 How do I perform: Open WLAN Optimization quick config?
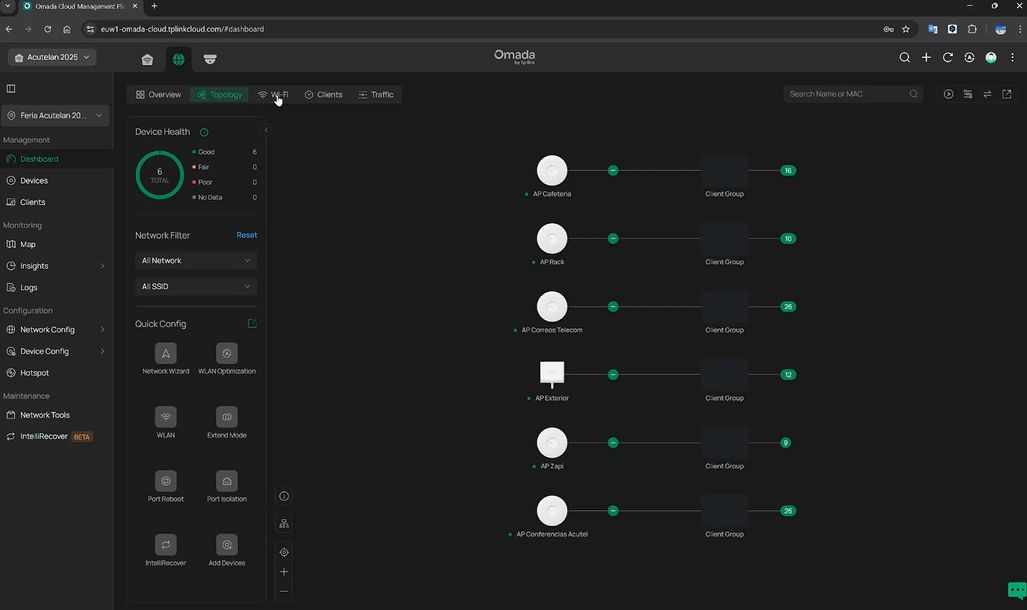(x=227, y=353)
